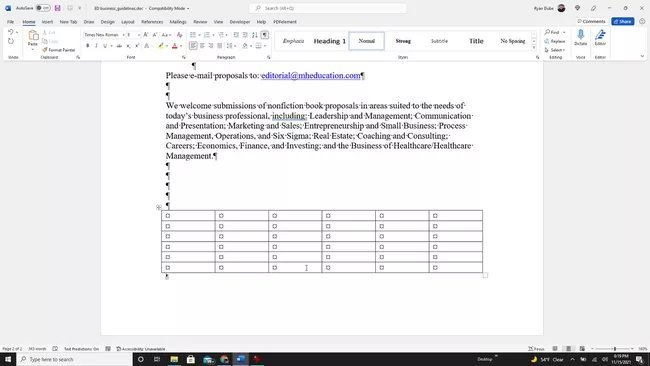Switch to the Layout tab
The image size is (650, 366).
128,22
